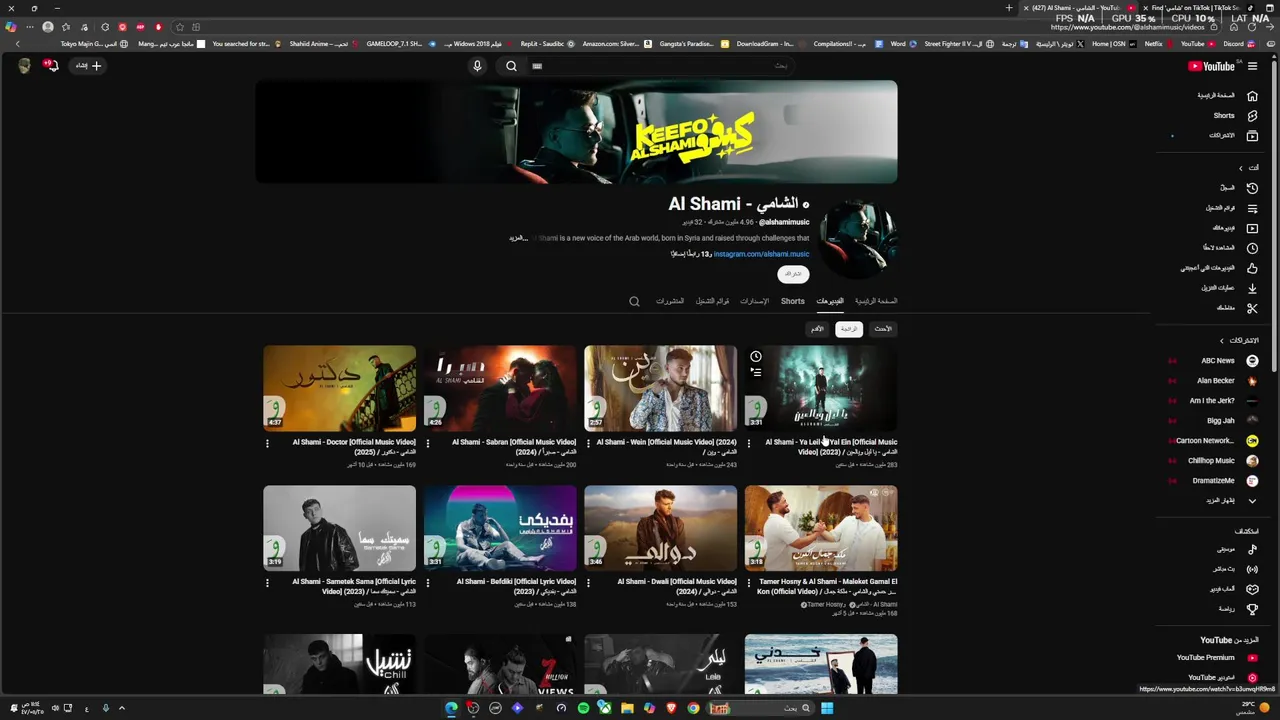This screenshot has height=720, width=1280.
Task: Expand the Subscriptions section chevron
Action: tap(1221, 341)
